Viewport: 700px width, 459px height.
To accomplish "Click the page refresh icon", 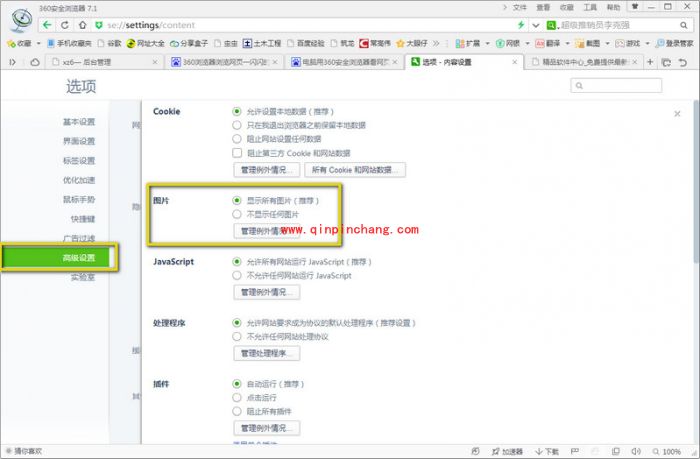I will [66, 24].
